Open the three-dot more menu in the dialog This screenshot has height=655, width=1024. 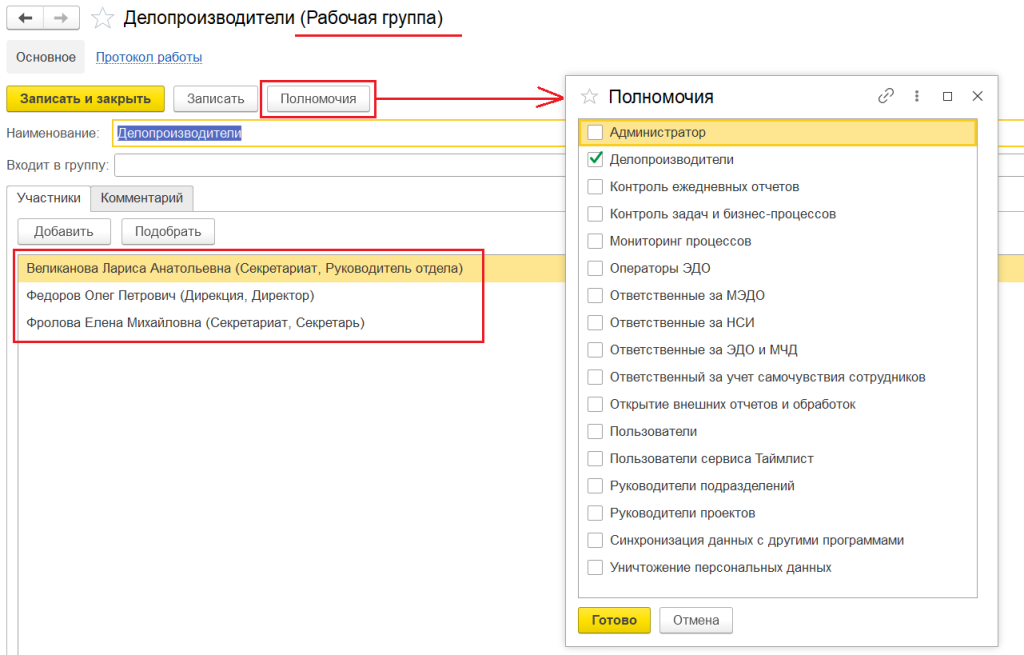coord(916,96)
